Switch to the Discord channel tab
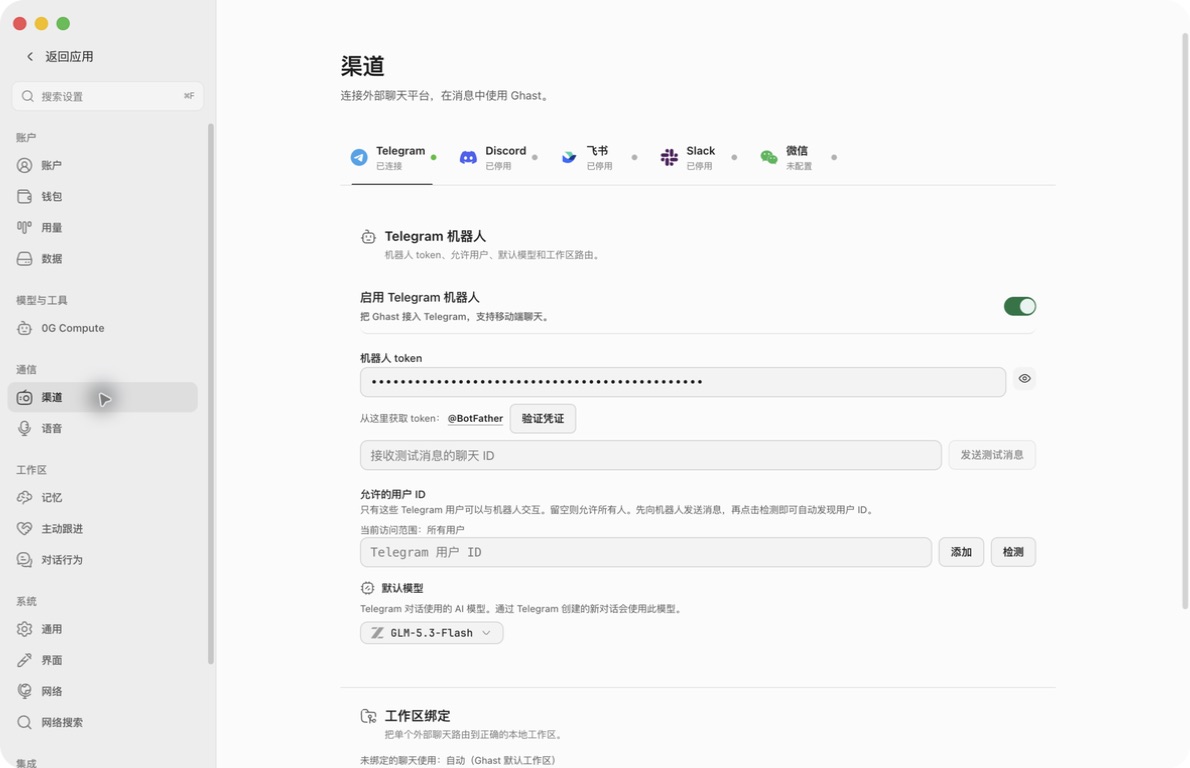Viewport: 1190px width, 768px height. click(x=499, y=158)
